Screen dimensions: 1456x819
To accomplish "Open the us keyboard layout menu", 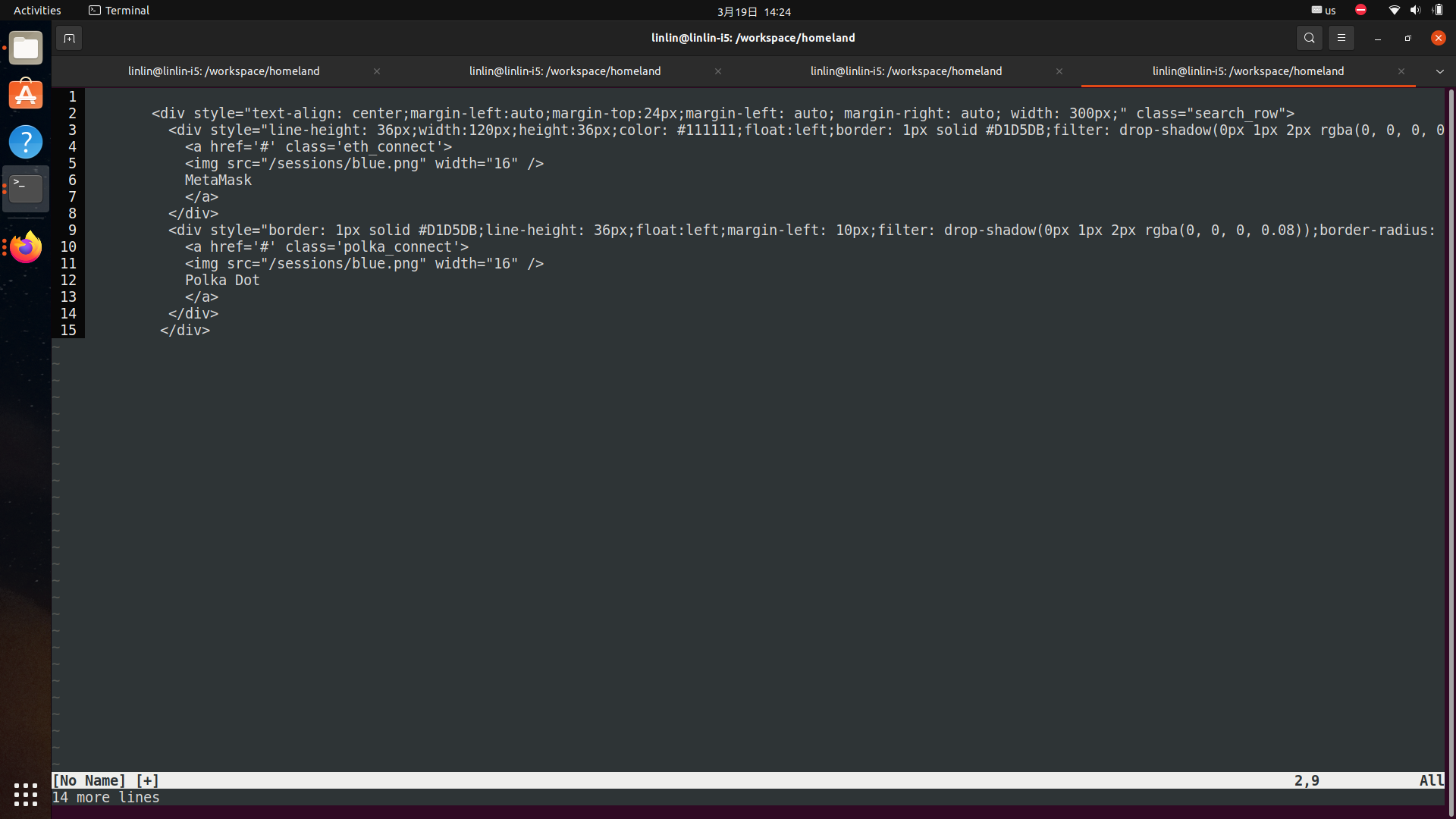I will pos(1324,11).
